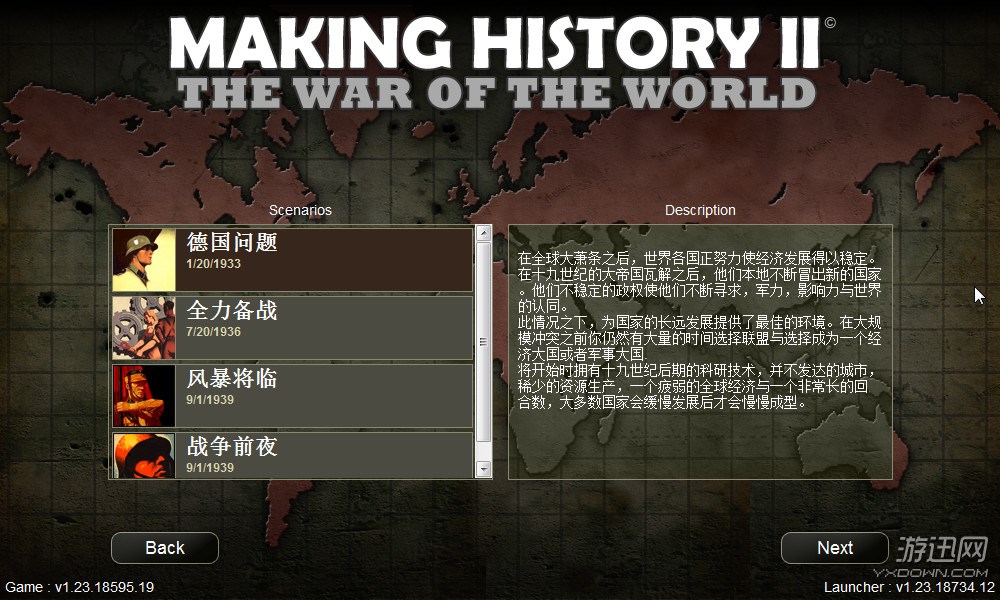The height and width of the screenshot is (600, 1000).
Task: Click the 9/1/1939 date under 战争前夜
Action: (210, 467)
